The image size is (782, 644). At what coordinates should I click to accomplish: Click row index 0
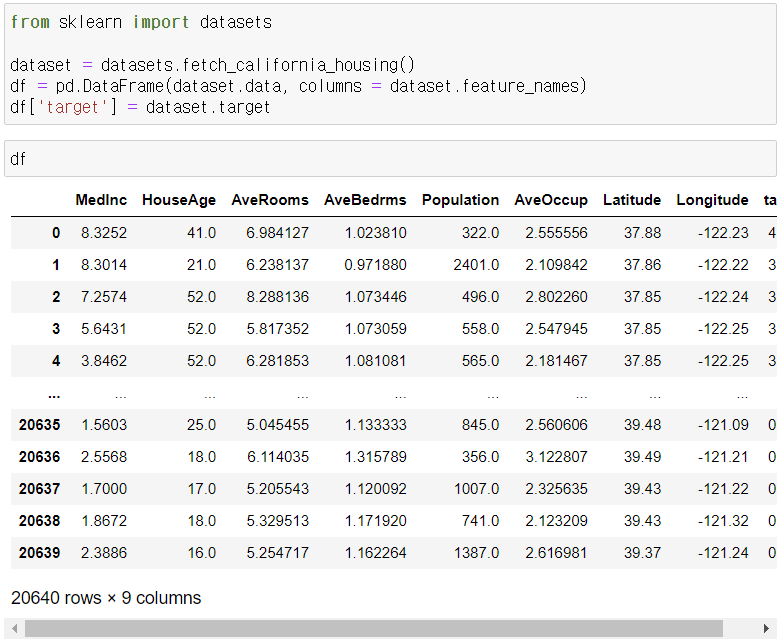[56, 233]
